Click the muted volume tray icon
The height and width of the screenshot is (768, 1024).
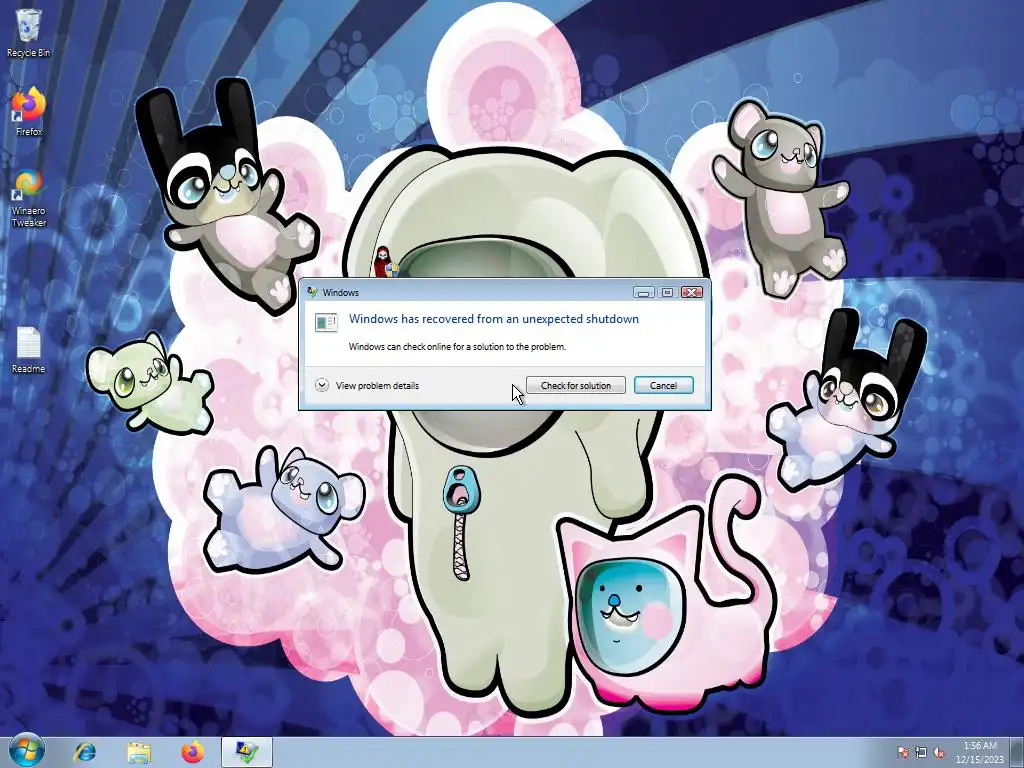(x=939, y=752)
